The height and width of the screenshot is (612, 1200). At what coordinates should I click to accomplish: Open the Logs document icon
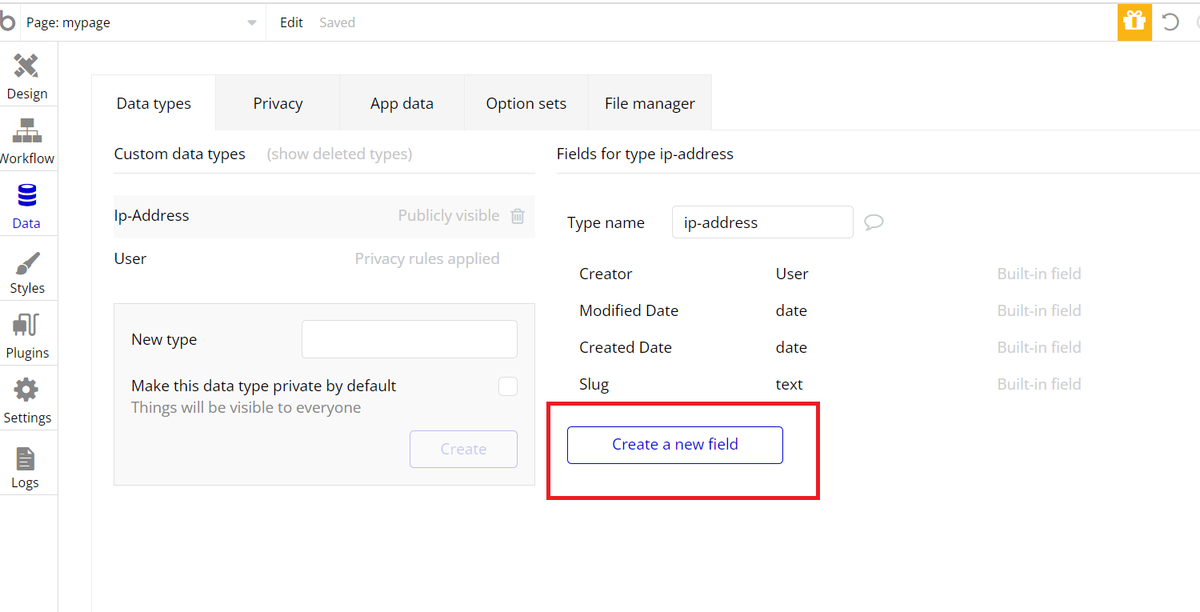[26, 459]
